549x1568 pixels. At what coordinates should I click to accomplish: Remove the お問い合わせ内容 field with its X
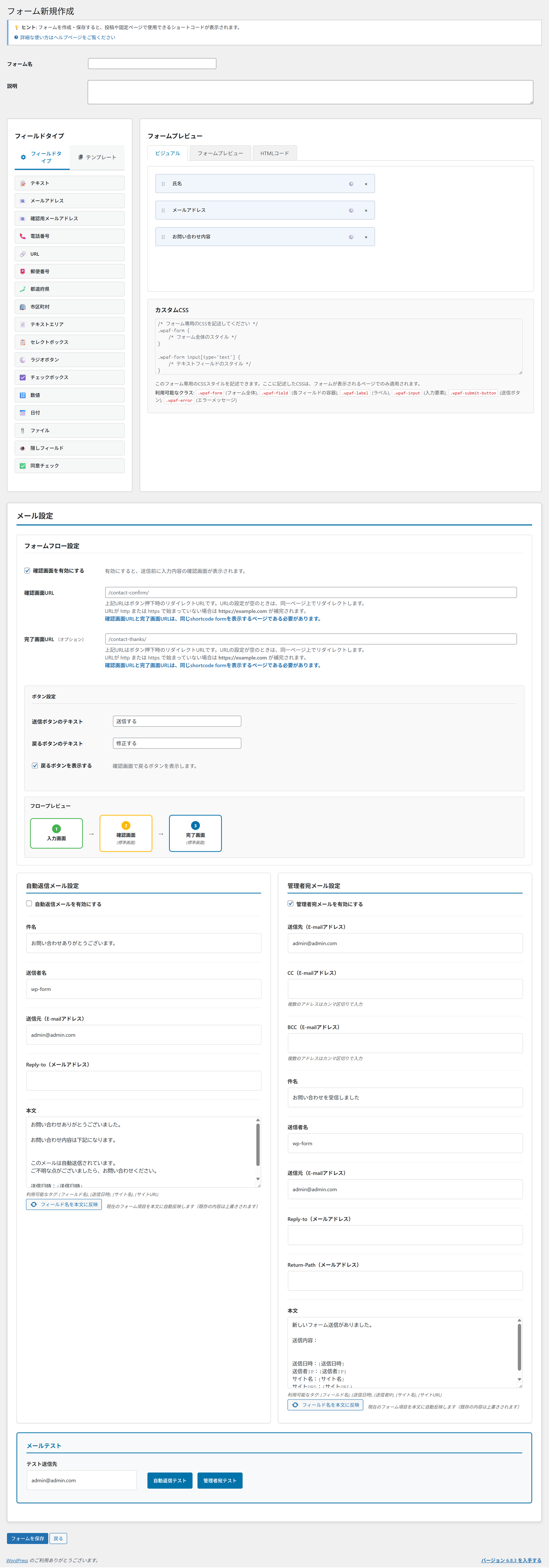coord(366,238)
